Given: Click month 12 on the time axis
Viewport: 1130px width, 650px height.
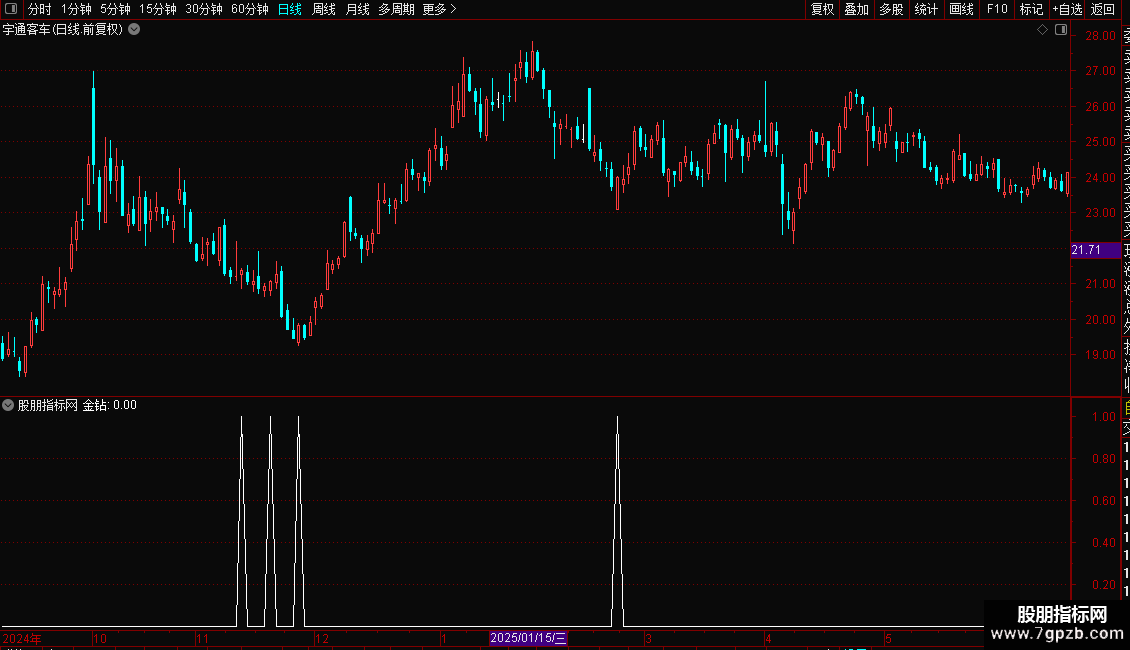Looking at the screenshot, I should click(321, 638).
